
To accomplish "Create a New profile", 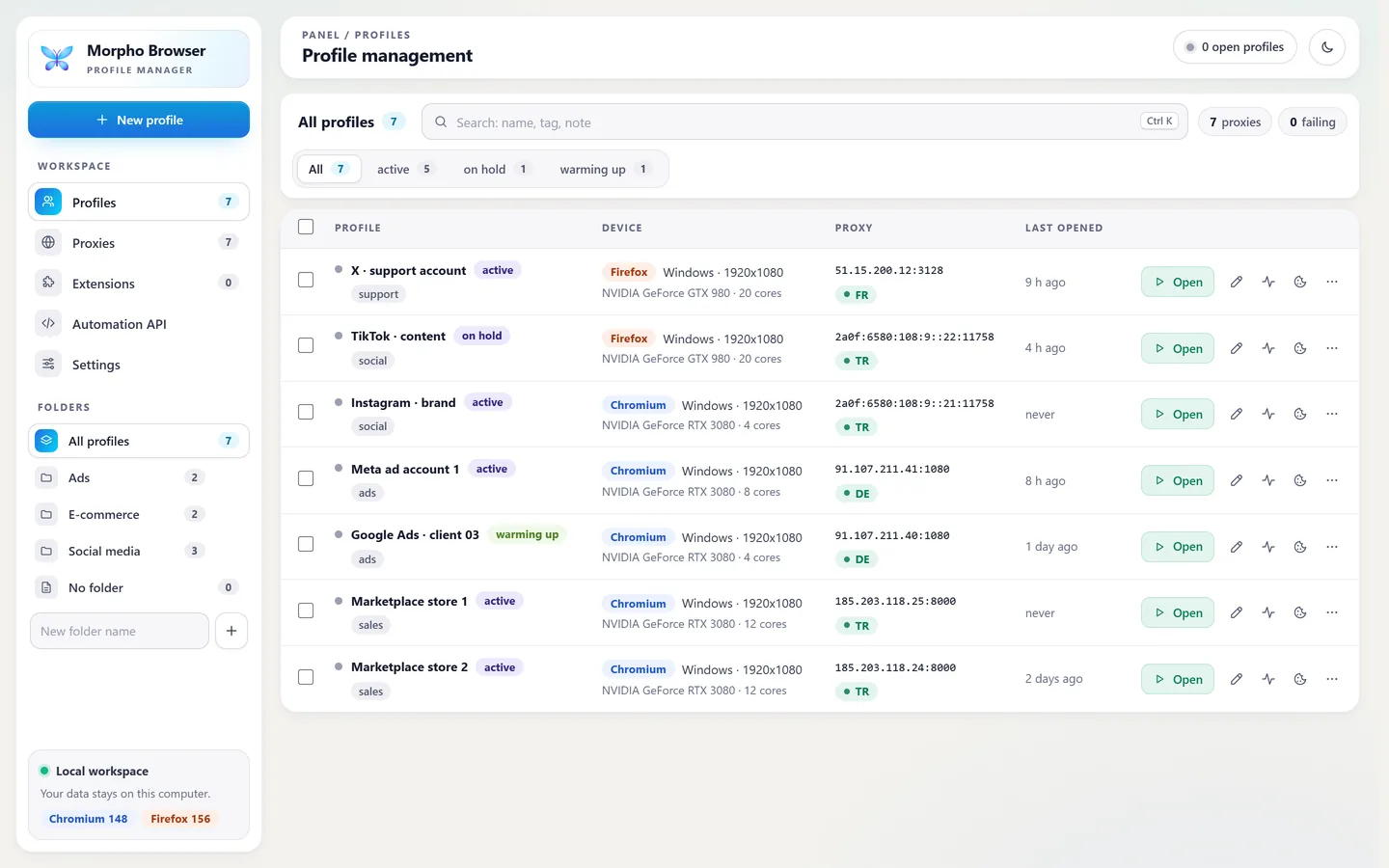I will click(x=139, y=120).
